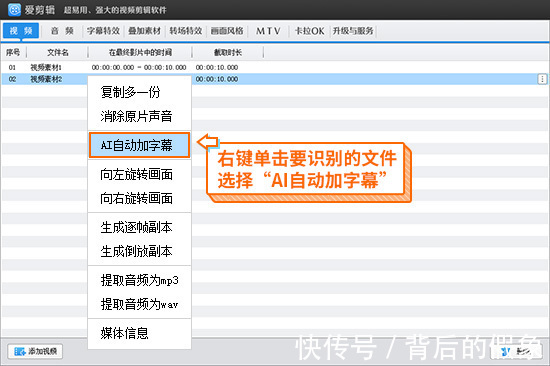Image resolution: width=550 pixels, height=366 pixels.
Task: Switch to the 卡拉OK tab
Action: coord(309,31)
